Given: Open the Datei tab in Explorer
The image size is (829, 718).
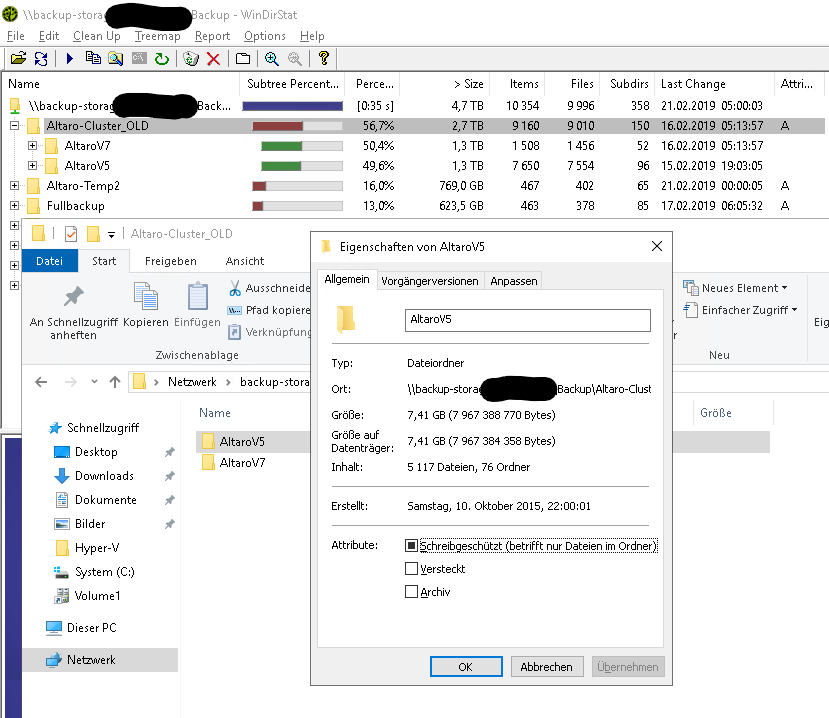Looking at the screenshot, I should (50, 261).
